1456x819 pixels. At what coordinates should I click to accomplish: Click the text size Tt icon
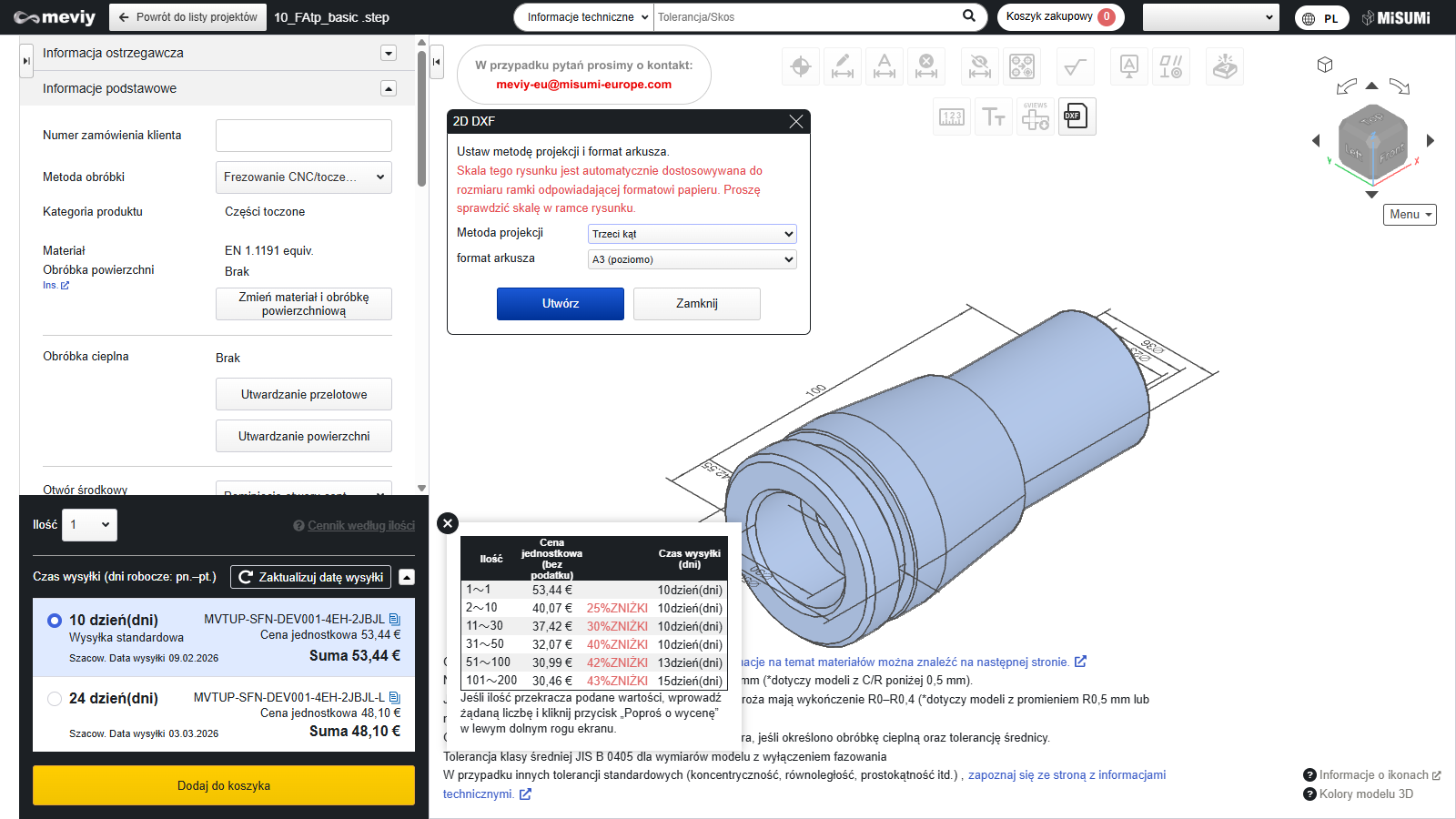993,116
